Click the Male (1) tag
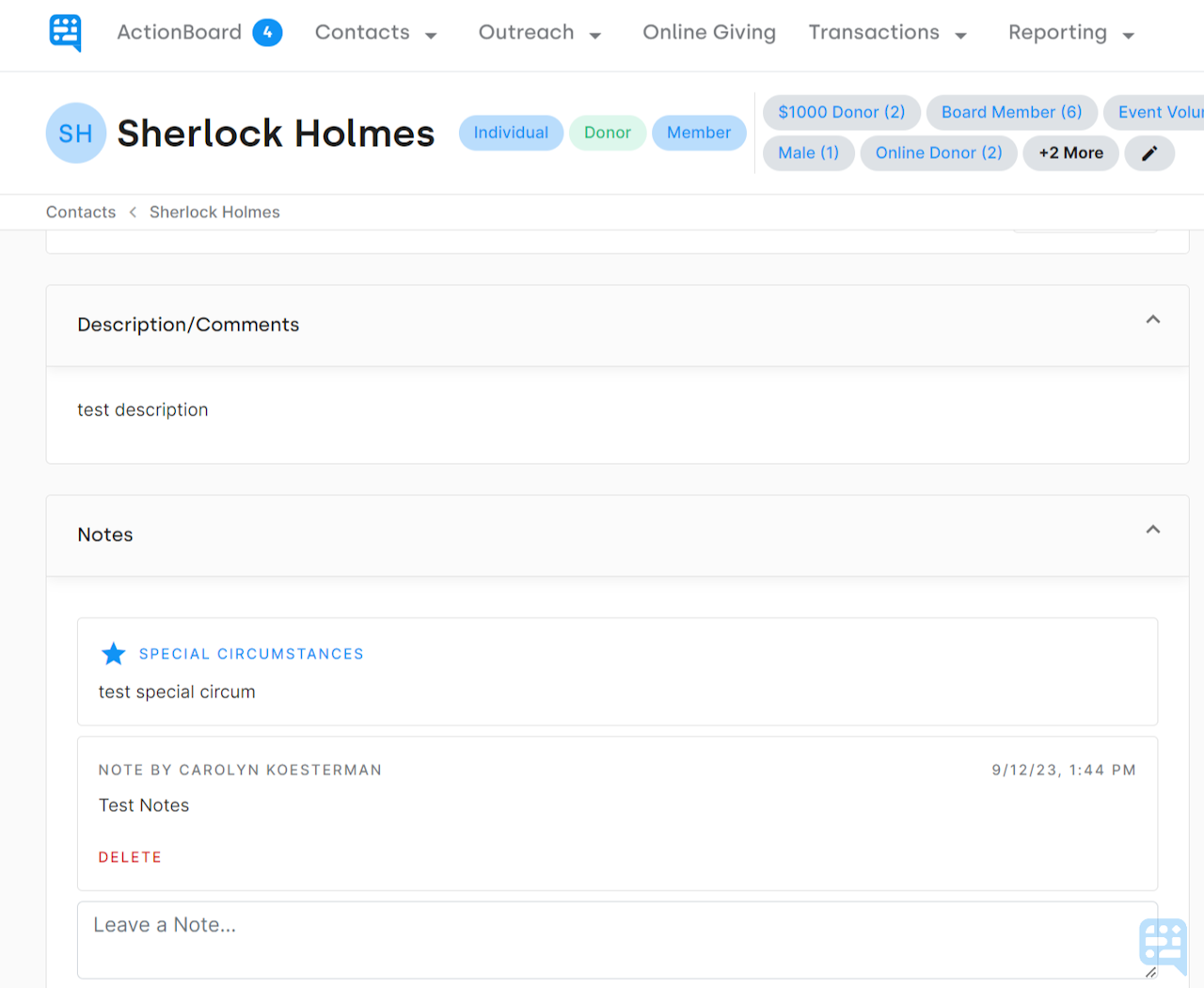 click(809, 153)
